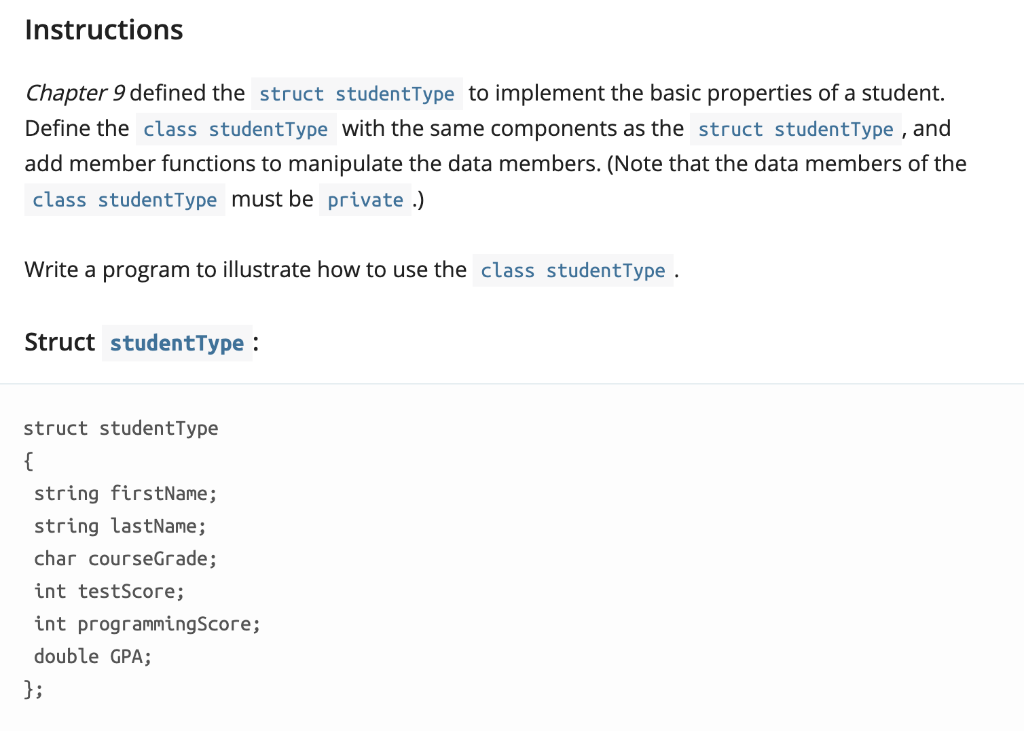Select the string firstName code line
Viewport: 1024px width, 731px height.
125,493
